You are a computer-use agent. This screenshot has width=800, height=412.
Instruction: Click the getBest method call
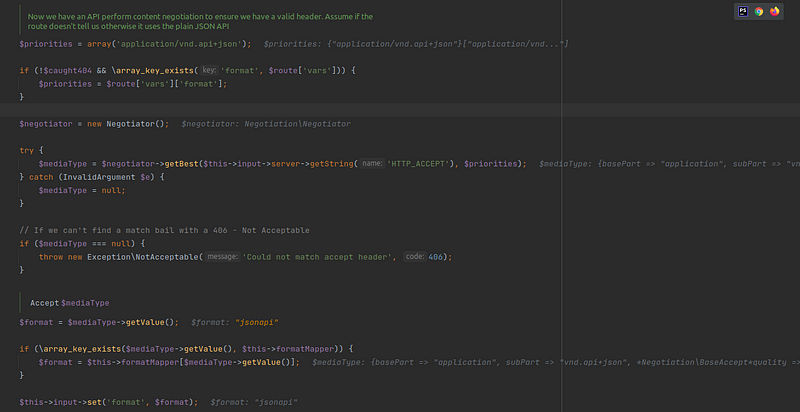182,164
